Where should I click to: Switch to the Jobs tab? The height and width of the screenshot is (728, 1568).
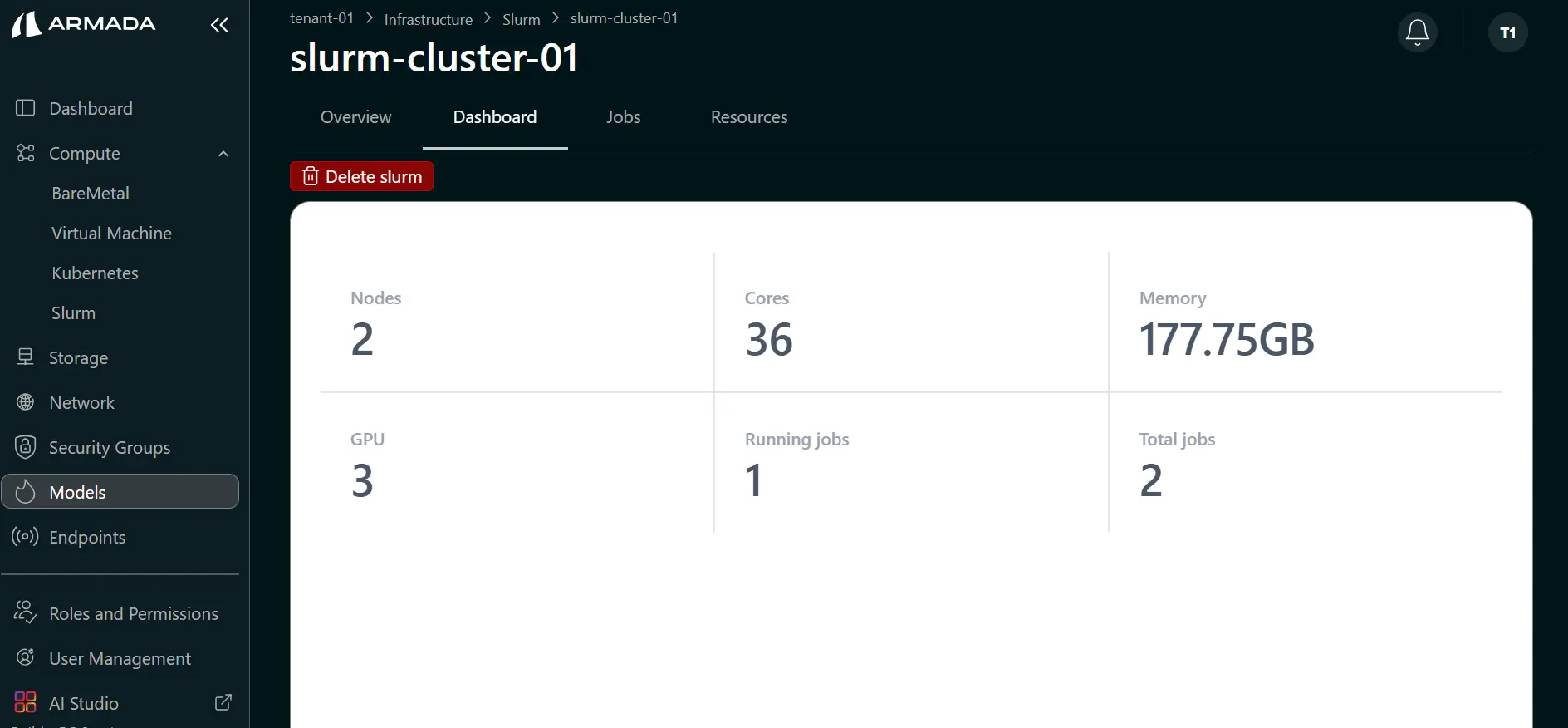[x=624, y=117]
